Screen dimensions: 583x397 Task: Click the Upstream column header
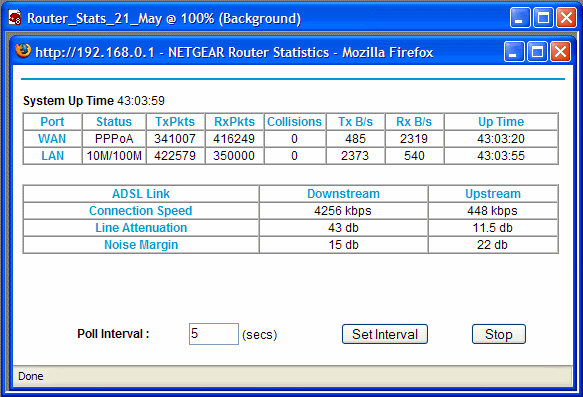click(x=493, y=194)
